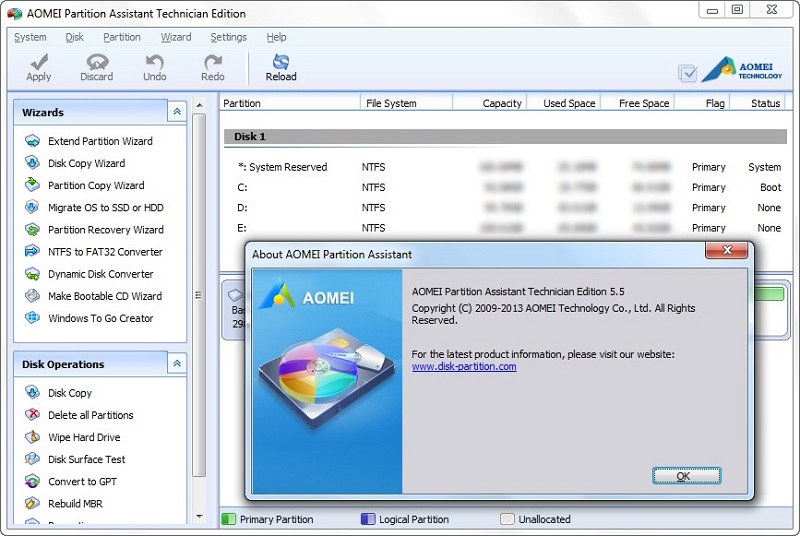Click the Flag column header
800x536 pixels.
(x=702, y=103)
